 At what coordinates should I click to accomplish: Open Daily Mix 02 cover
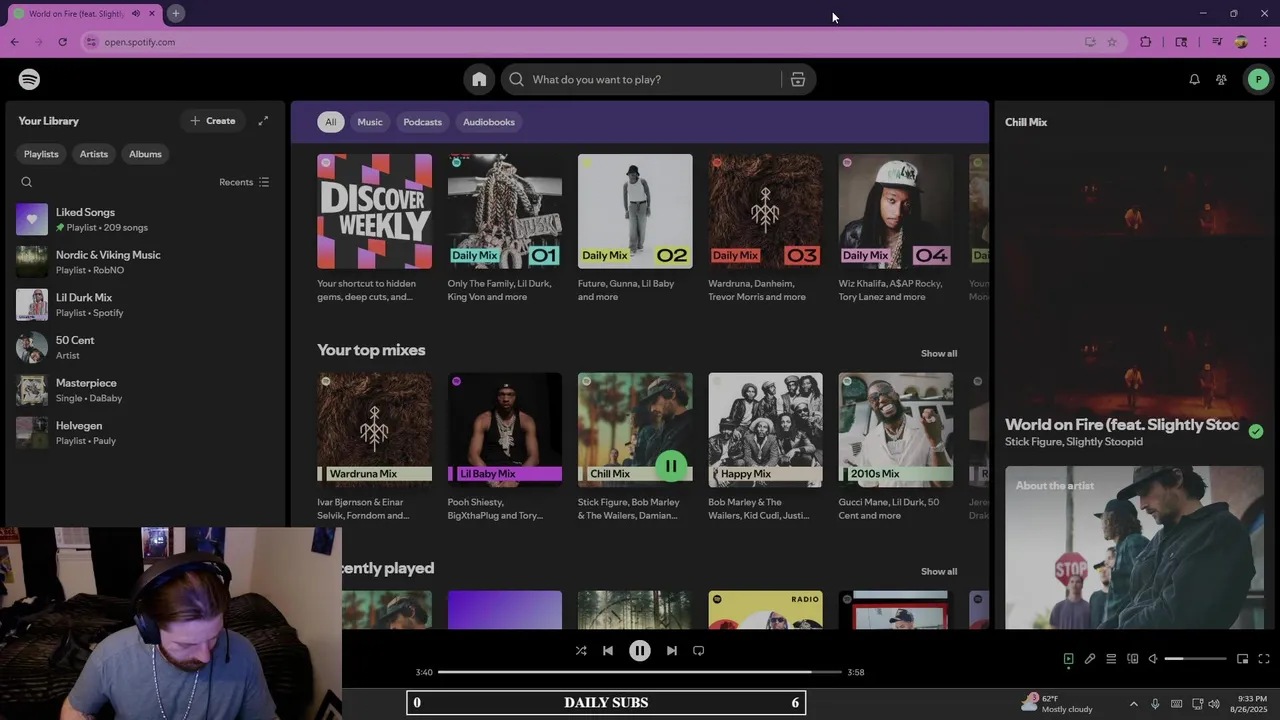click(x=635, y=211)
